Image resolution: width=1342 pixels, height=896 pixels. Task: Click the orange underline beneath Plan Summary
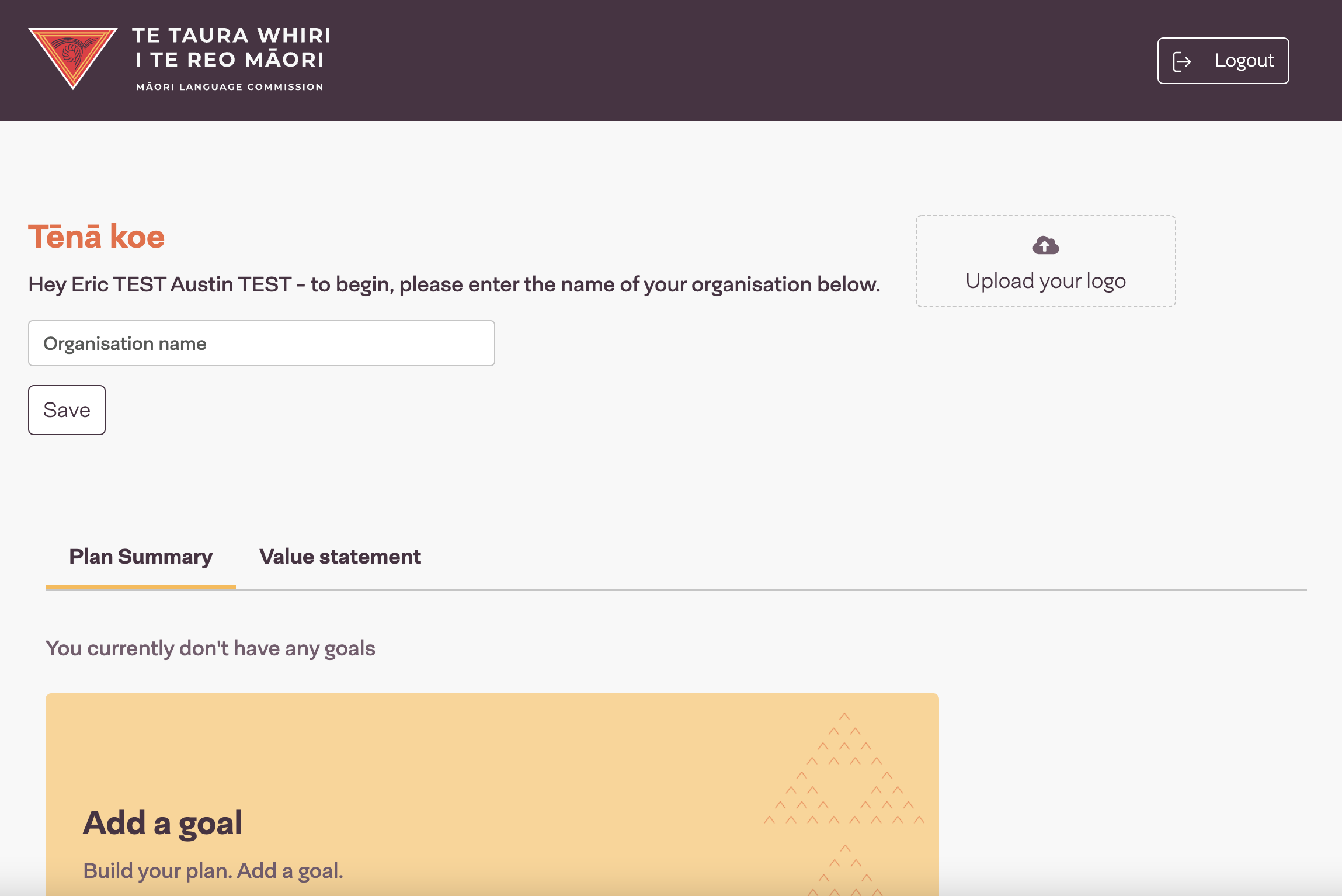(141, 587)
